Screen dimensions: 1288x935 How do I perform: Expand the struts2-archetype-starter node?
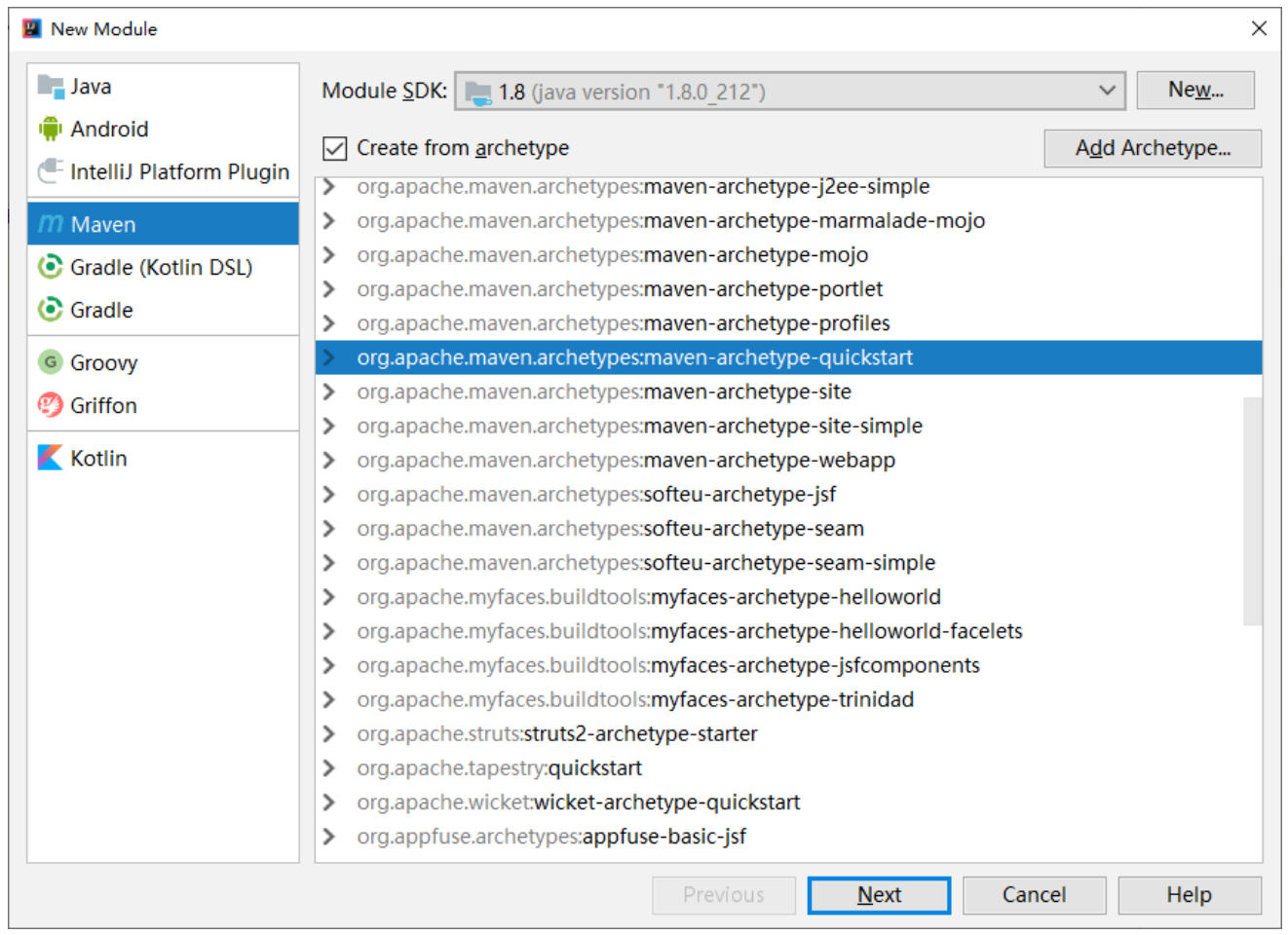(329, 733)
